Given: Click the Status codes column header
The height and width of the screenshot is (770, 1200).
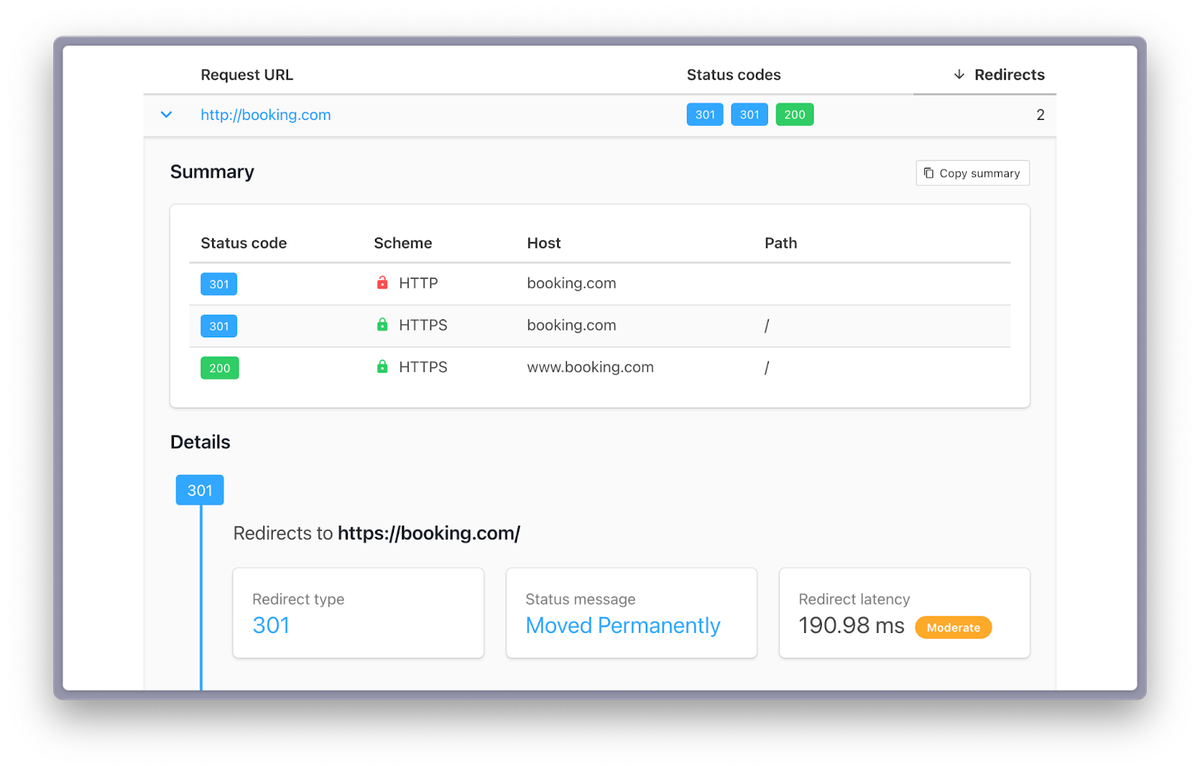Looking at the screenshot, I should (734, 75).
